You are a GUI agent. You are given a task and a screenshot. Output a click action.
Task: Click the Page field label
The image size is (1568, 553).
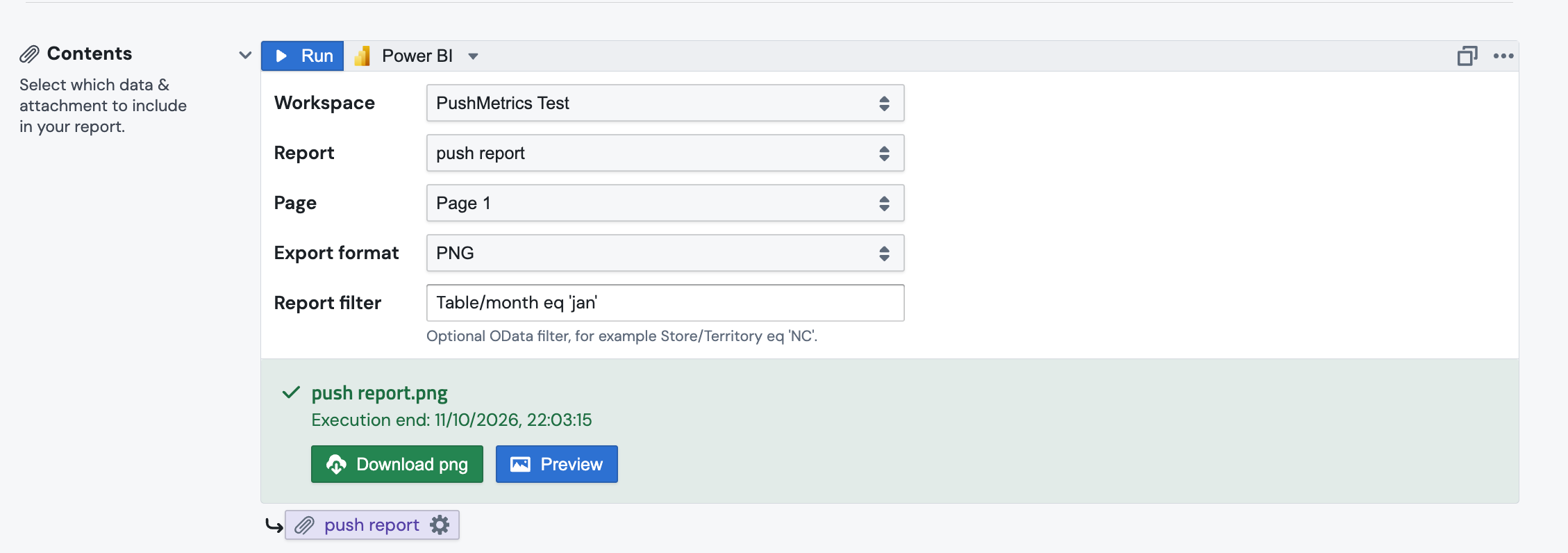coord(295,203)
